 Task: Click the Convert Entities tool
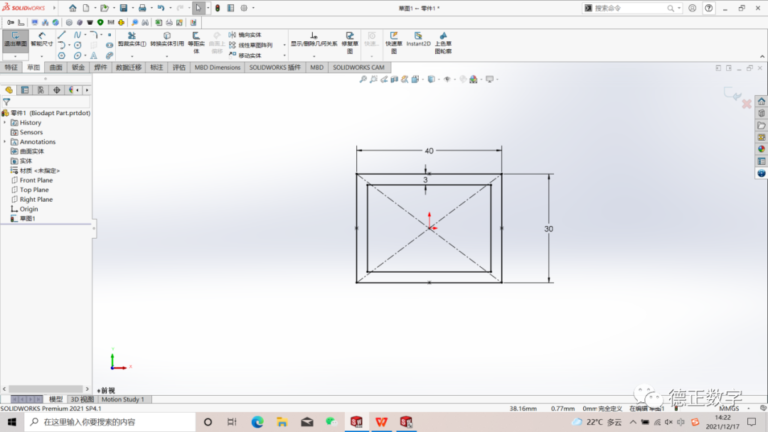[x=167, y=39]
